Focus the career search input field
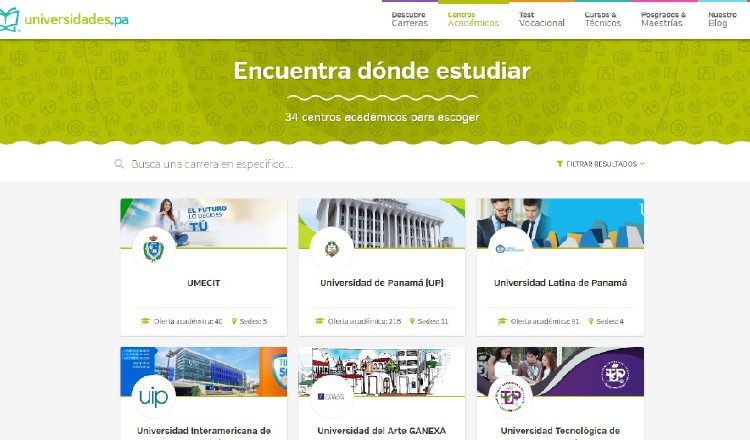 [x=335, y=164]
